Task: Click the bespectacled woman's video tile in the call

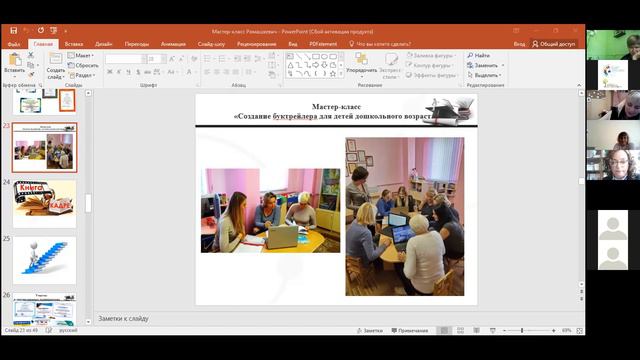Action: 613,165
